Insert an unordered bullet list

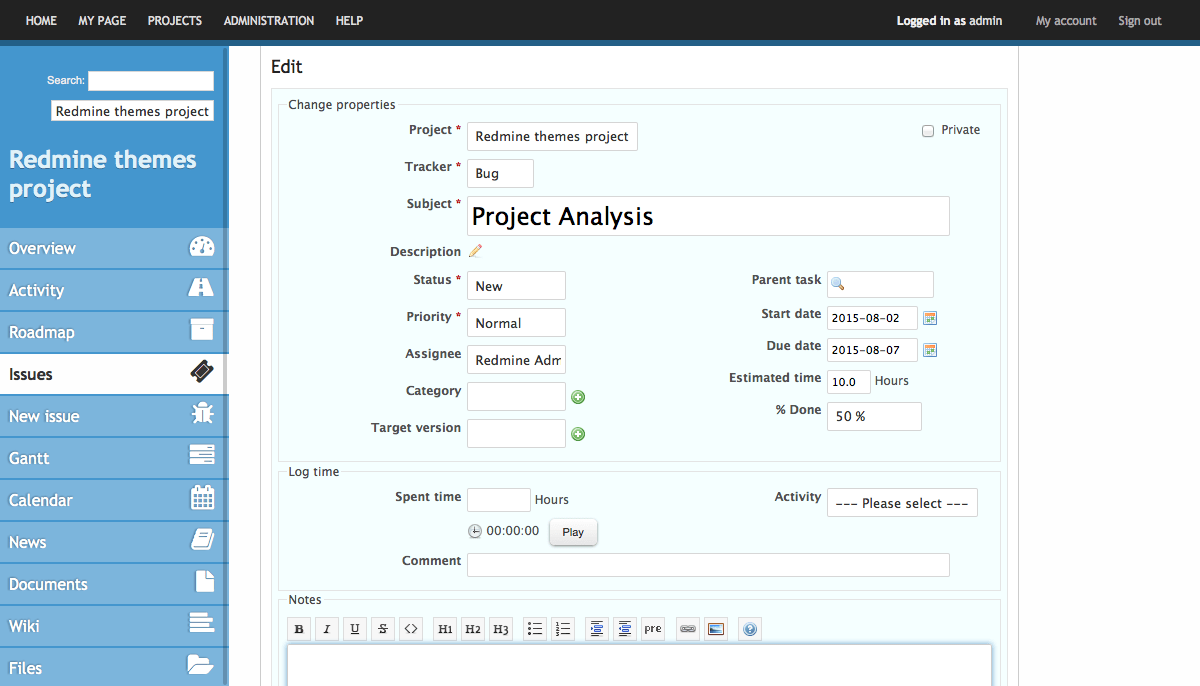(535, 629)
